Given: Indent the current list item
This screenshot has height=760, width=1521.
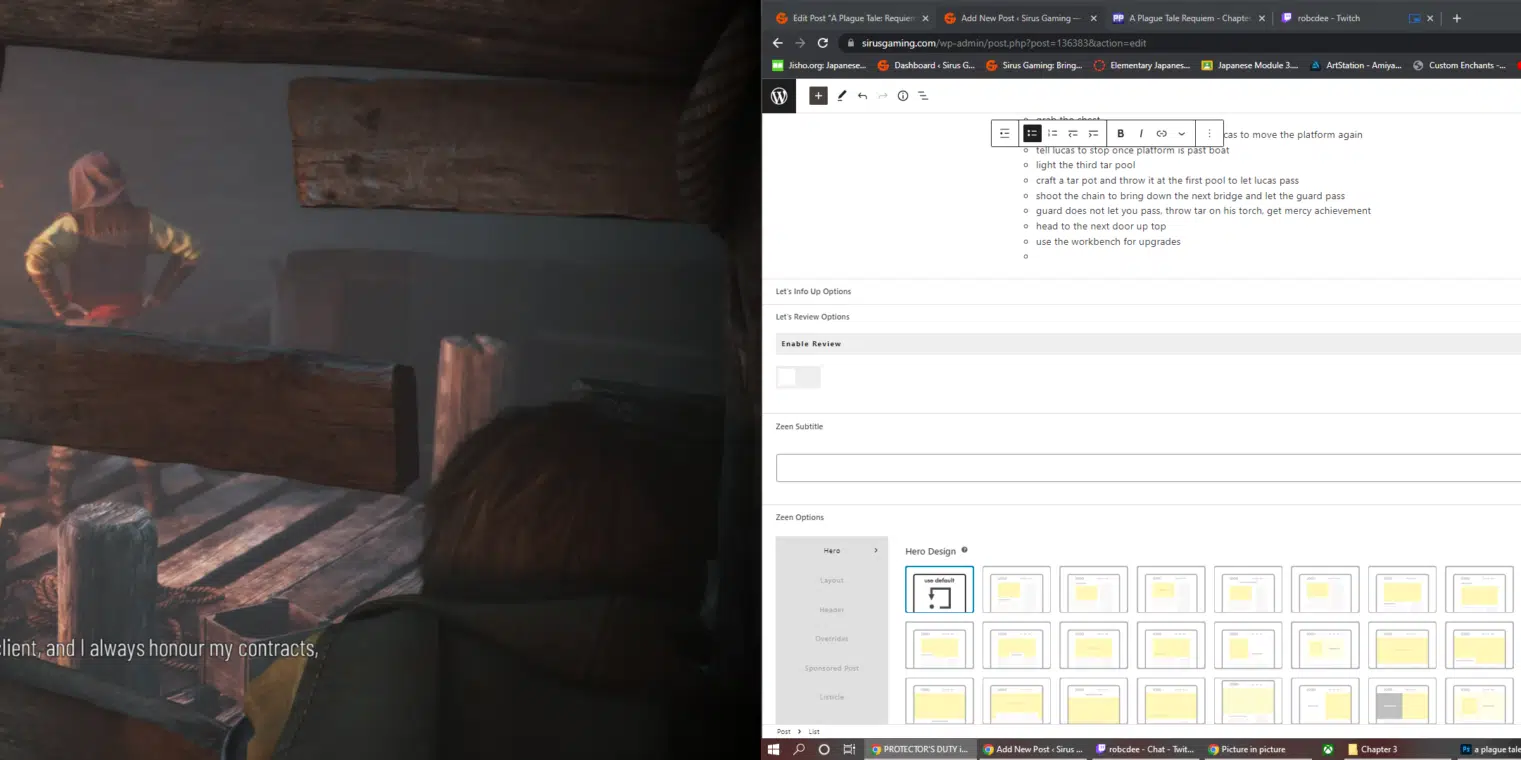Looking at the screenshot, I should coord(1093,133).
